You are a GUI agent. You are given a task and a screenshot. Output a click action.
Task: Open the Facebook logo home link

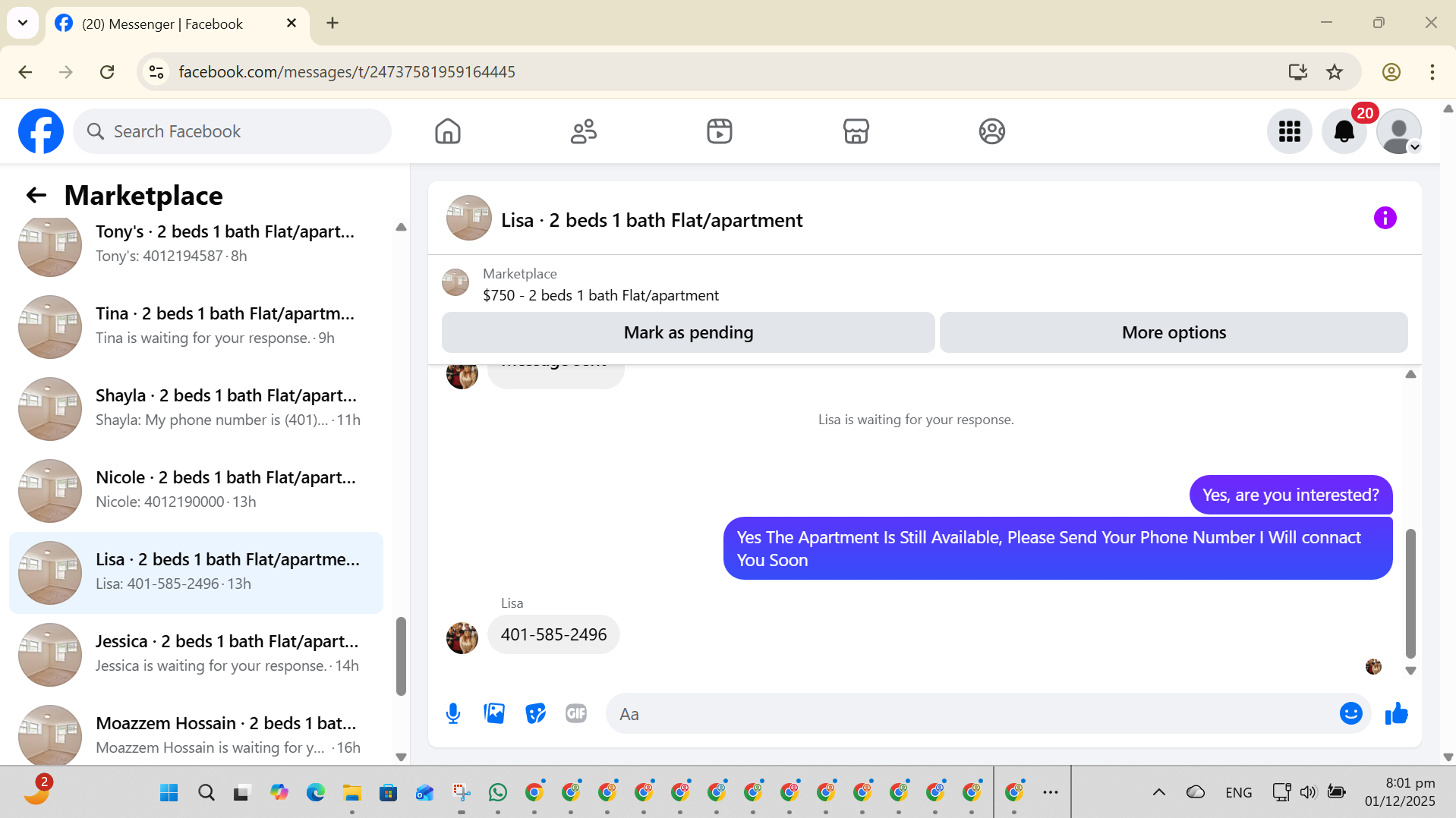point(41,131)
